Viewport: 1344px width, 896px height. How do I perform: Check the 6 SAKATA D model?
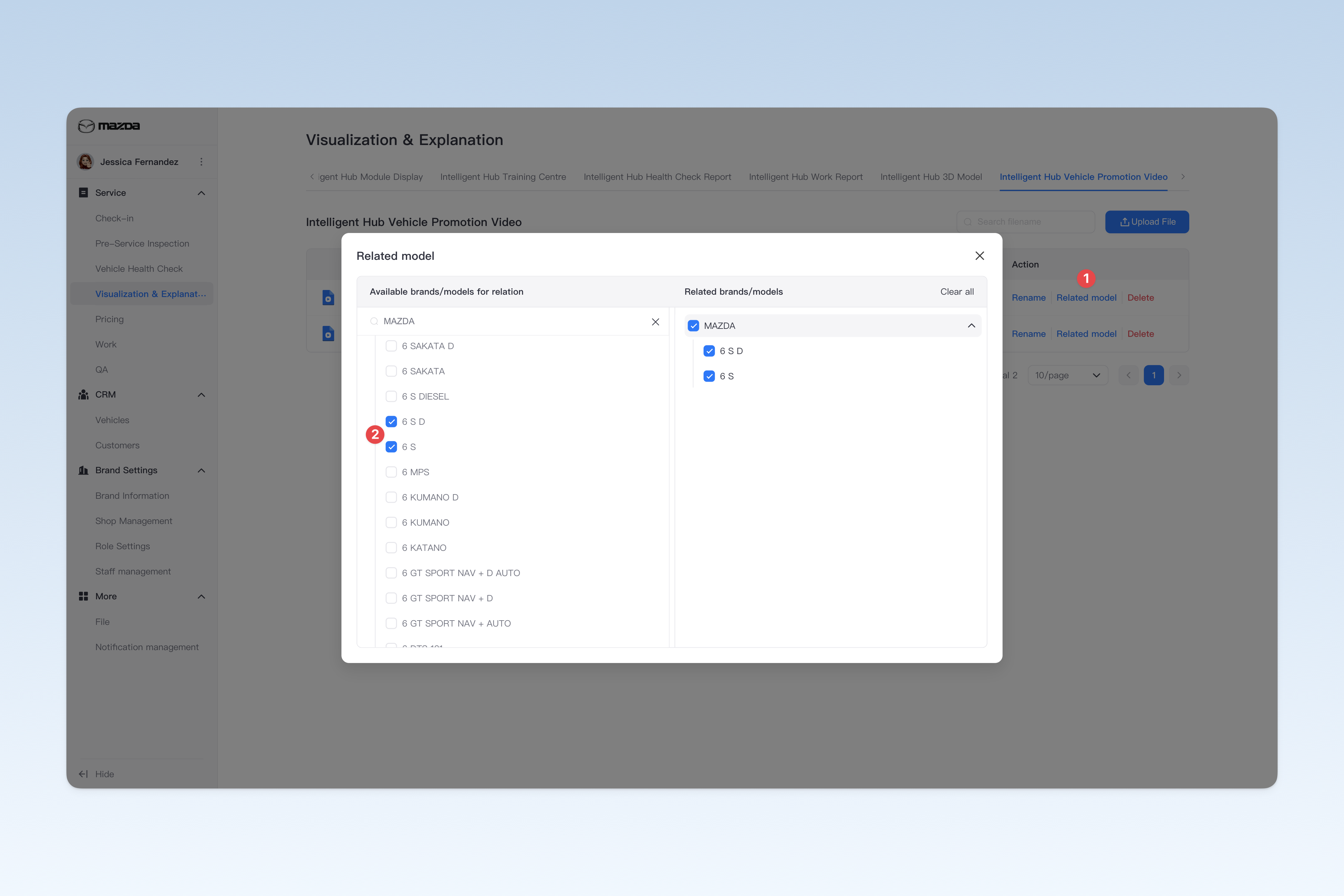(391, 346)
